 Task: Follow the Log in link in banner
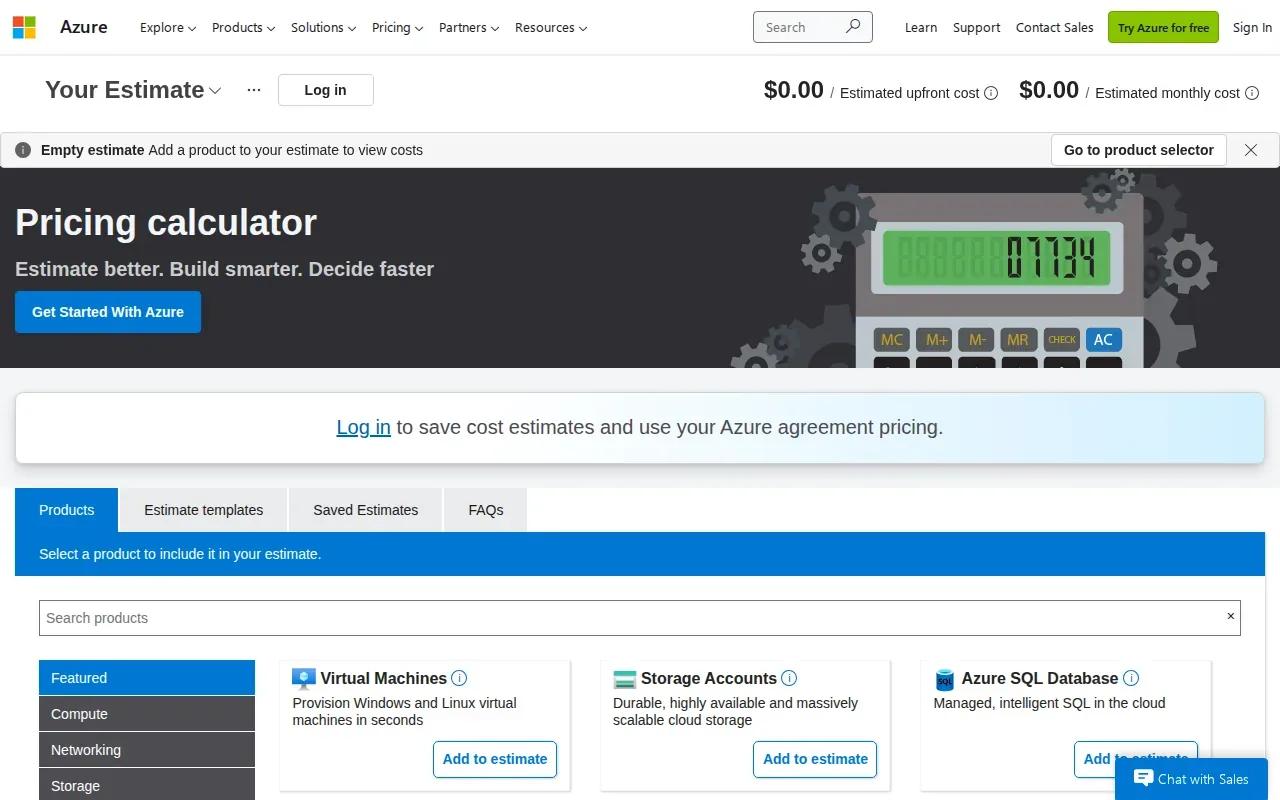point(363,427)
